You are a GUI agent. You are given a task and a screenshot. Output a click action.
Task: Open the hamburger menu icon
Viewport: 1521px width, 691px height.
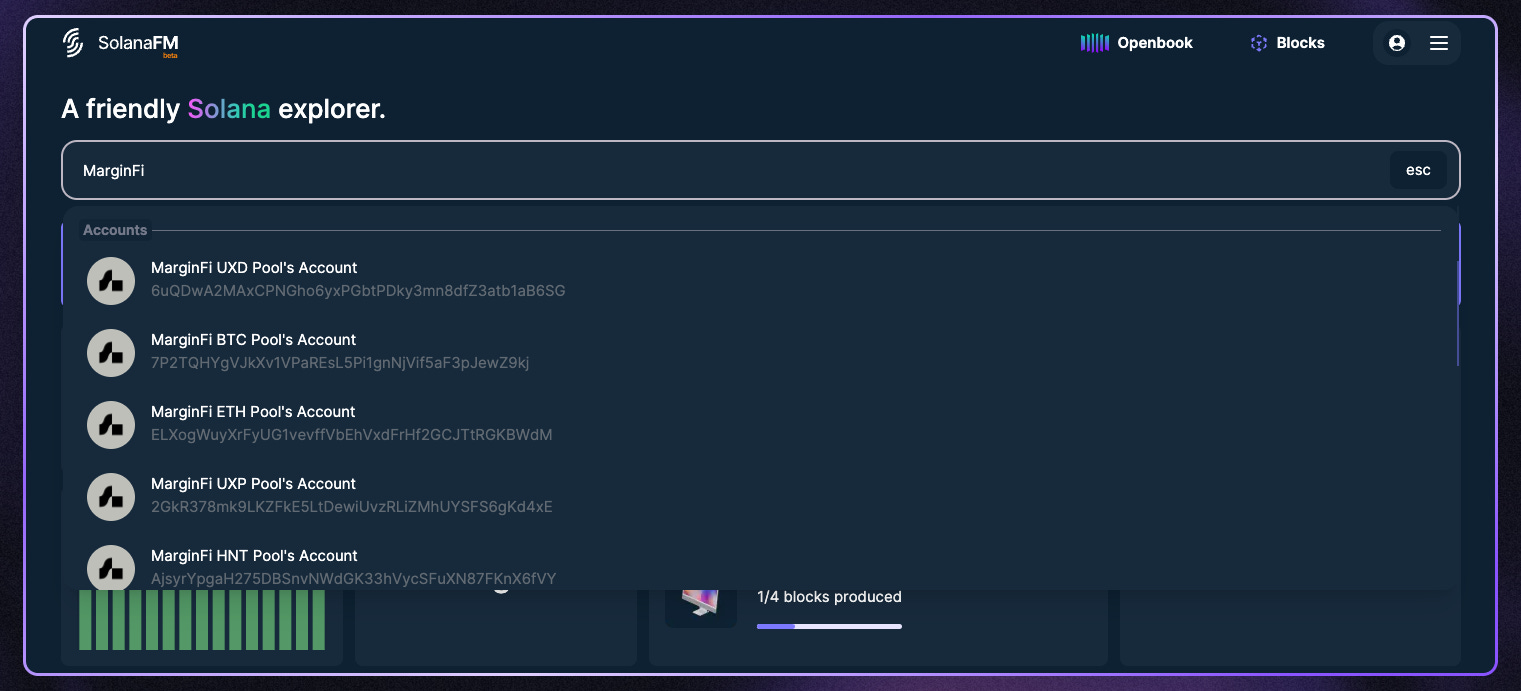(1439, 43)
